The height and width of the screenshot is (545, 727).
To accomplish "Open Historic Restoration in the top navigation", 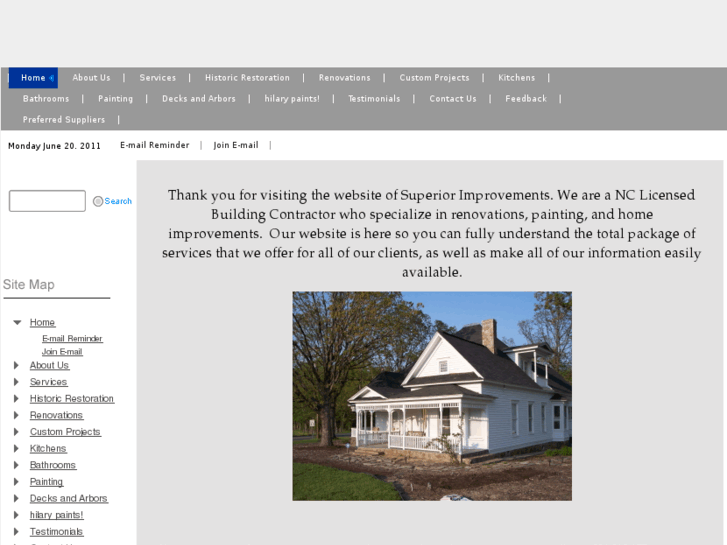I will click(x=247, y=78).
